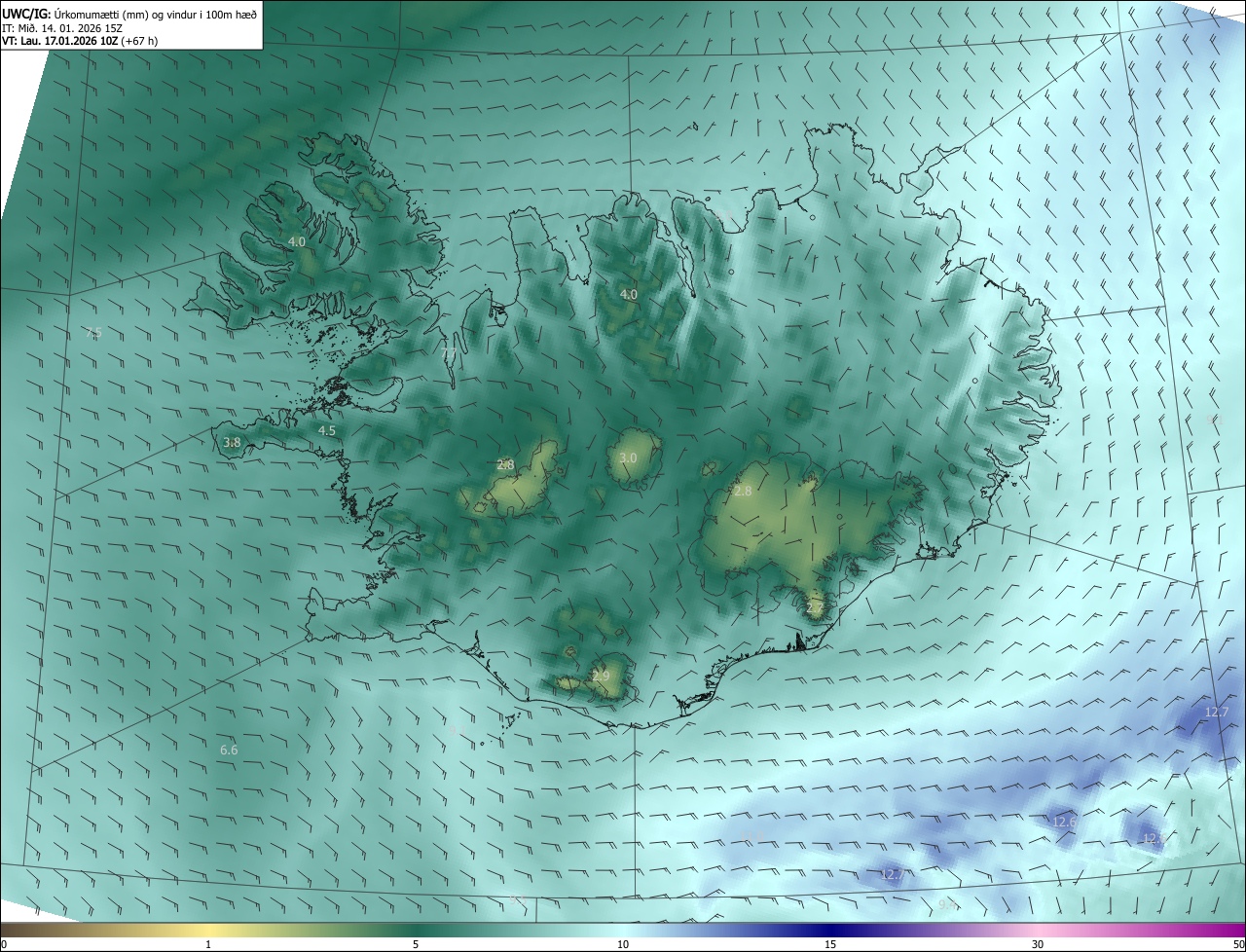Viewport: 1246px width, 952px height.
Task: Click the color scale tick label 10
Action: 623,944
